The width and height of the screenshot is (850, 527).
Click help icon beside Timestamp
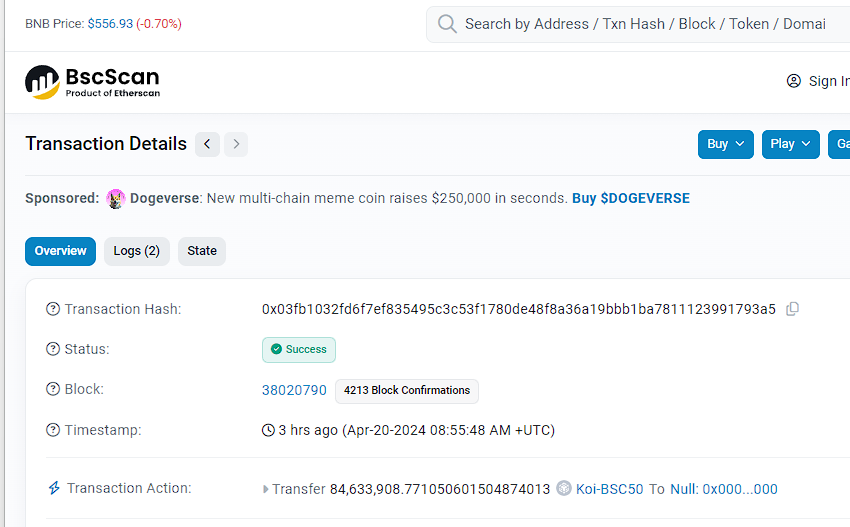point(53,430)
